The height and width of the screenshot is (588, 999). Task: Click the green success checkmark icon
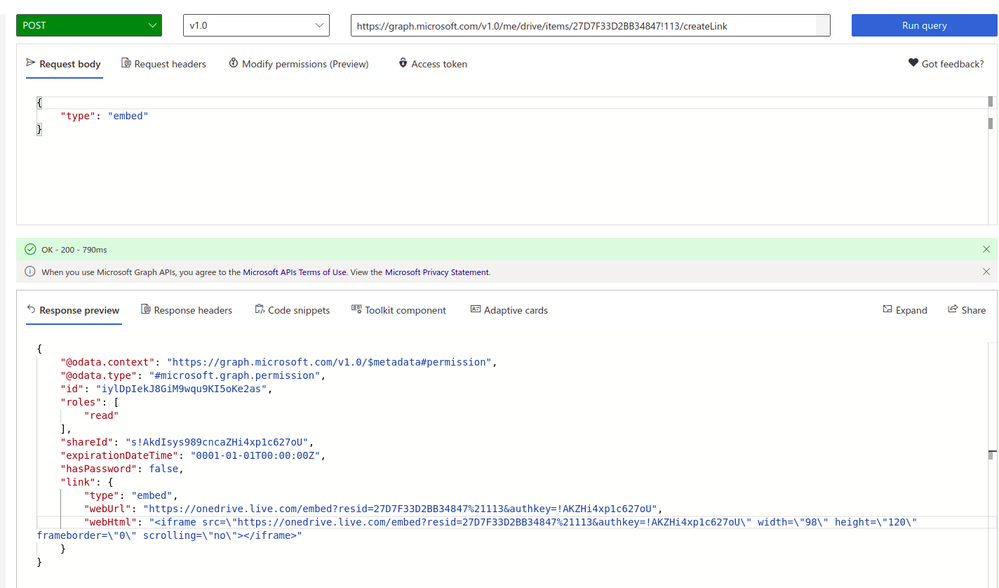[30, 249]
